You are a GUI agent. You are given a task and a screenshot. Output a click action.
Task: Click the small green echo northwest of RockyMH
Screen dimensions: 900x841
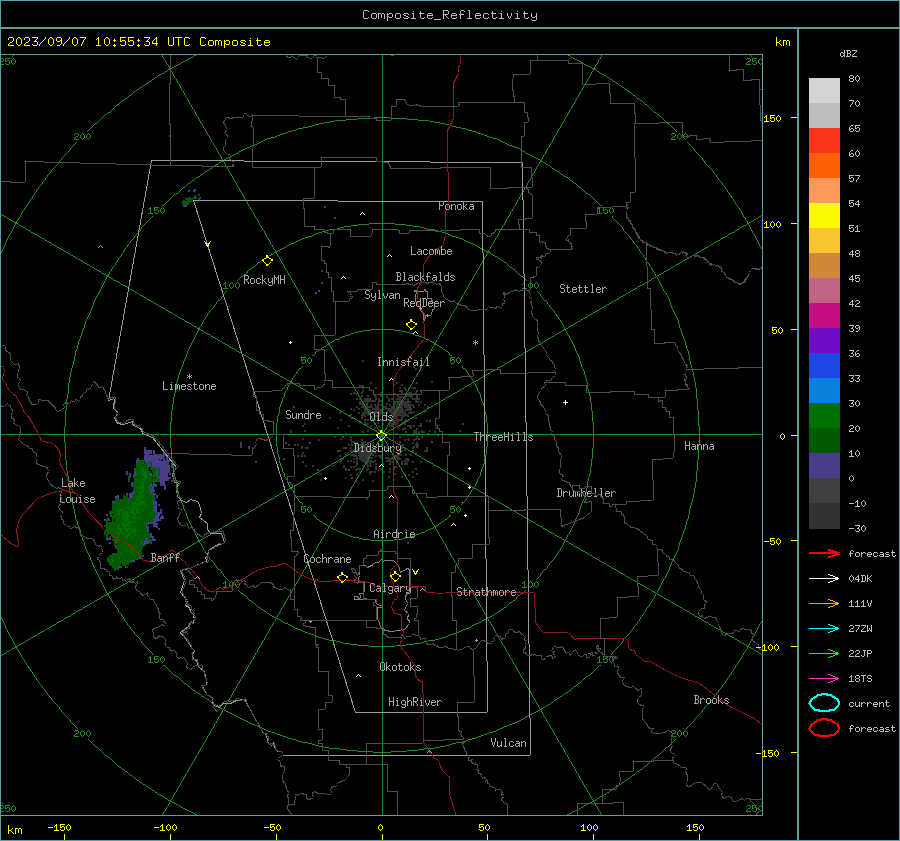tap(188, 201)
